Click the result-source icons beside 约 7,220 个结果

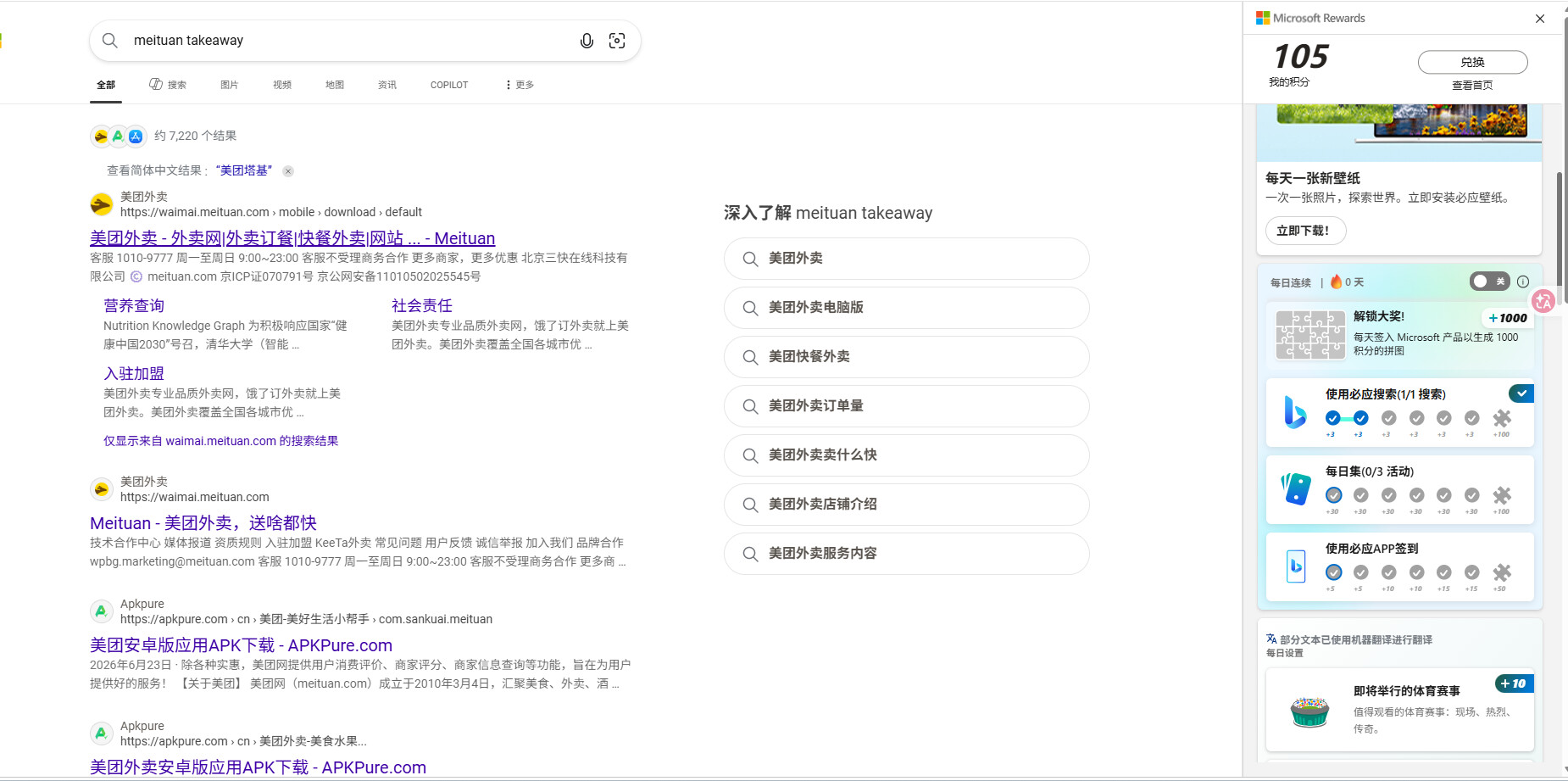click(x=119, y=136)
